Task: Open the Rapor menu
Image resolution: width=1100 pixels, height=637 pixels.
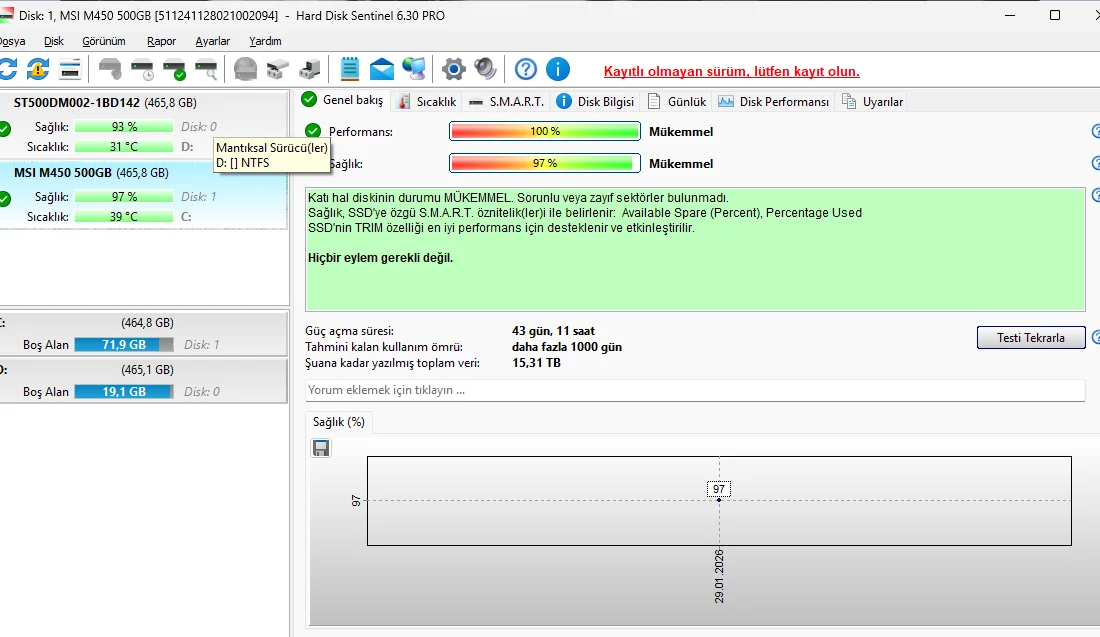Action: pyautogui.click(x=161, y=41)
